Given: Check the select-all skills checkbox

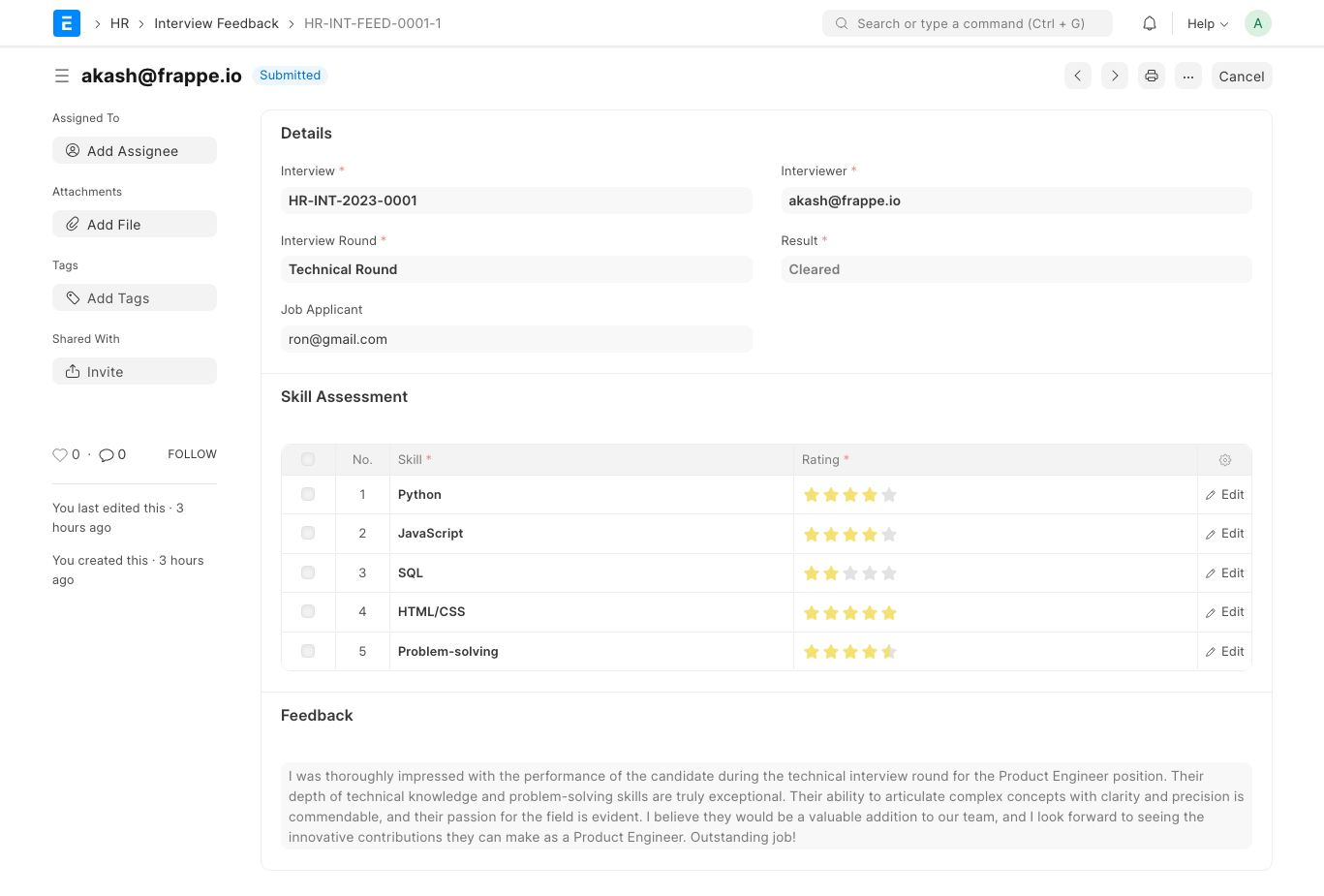Looking at the screenshot, I should tap(308, 459).
